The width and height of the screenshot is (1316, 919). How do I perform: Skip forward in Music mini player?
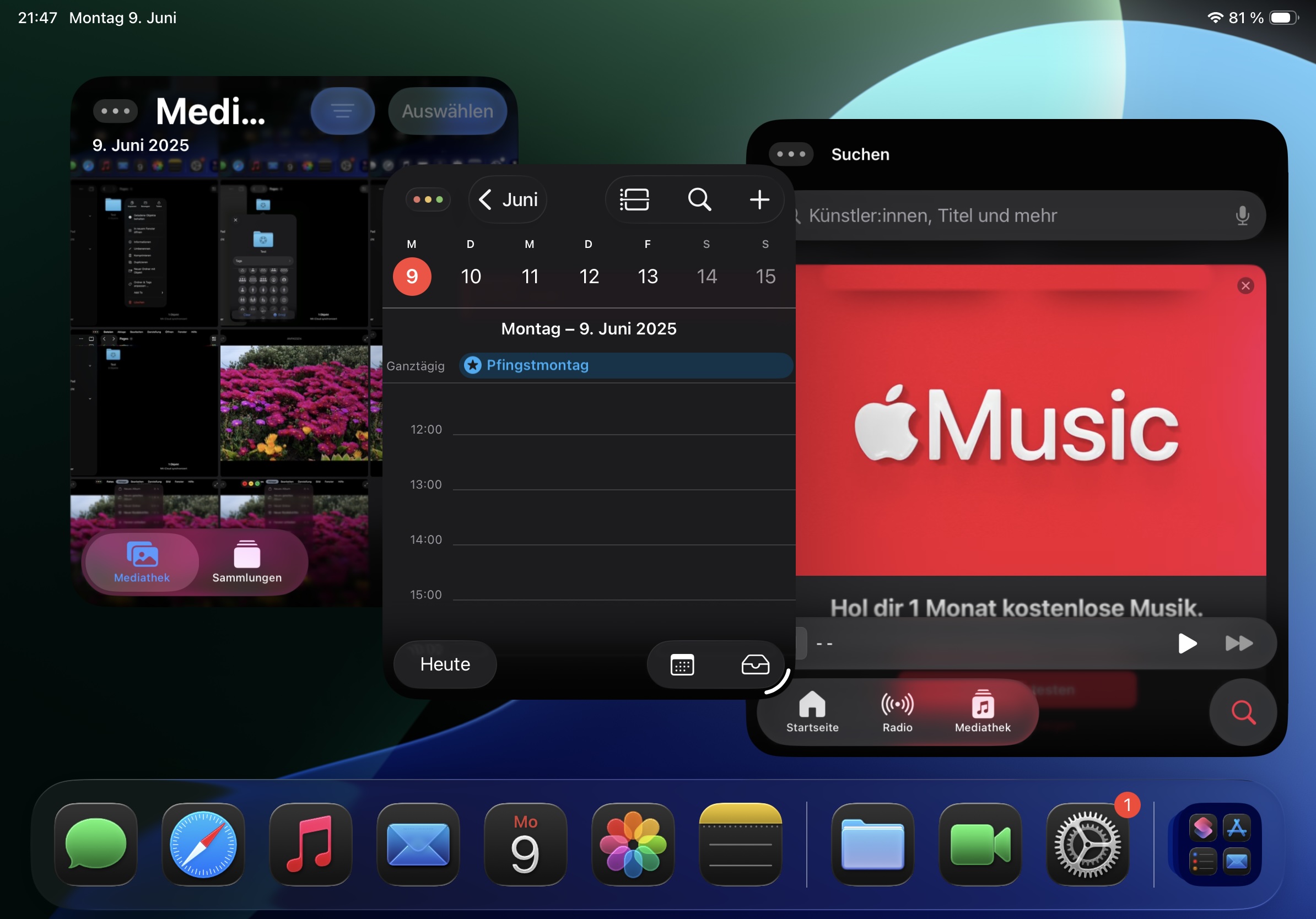tap(1238, 644)
